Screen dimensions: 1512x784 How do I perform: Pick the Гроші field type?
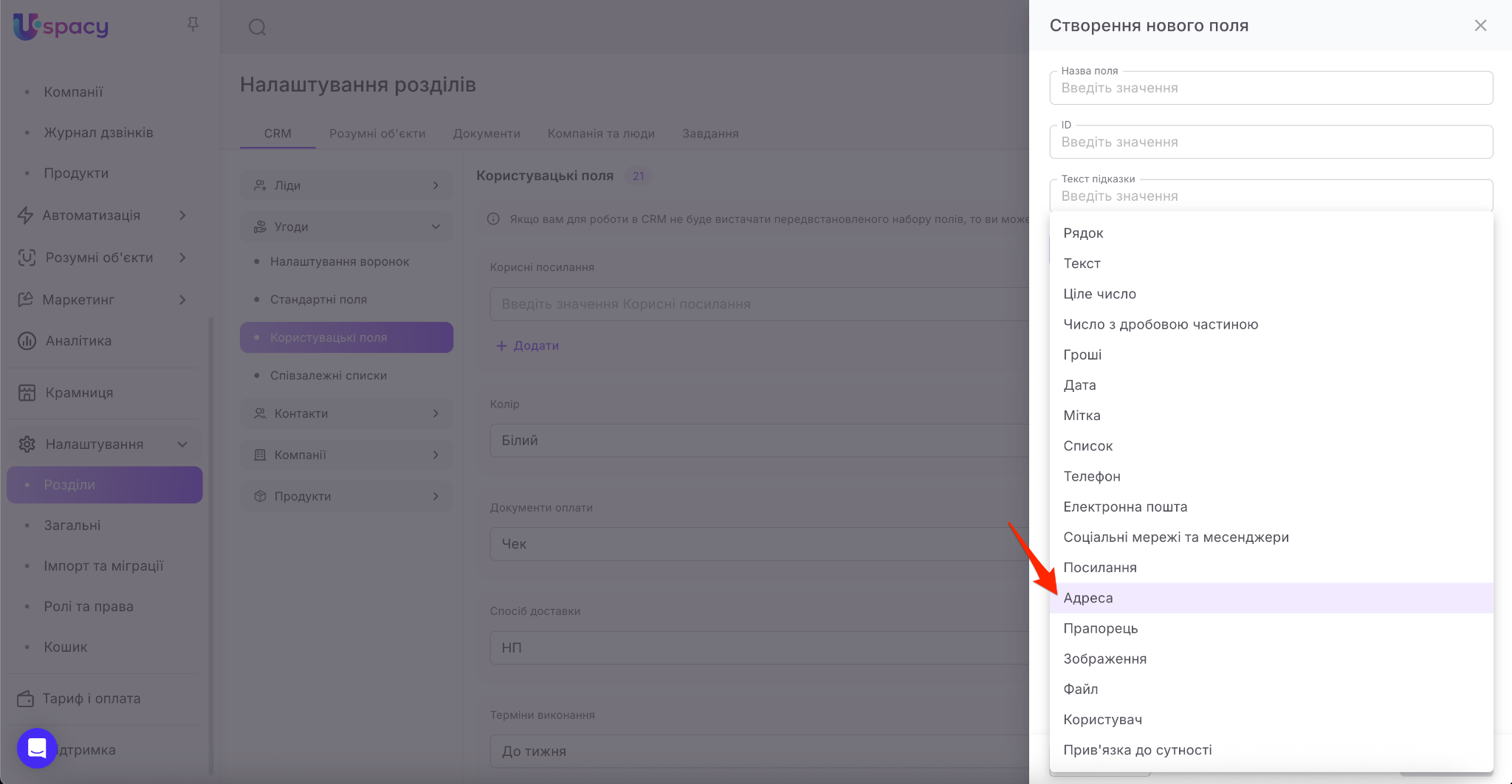pos(1082,354)
